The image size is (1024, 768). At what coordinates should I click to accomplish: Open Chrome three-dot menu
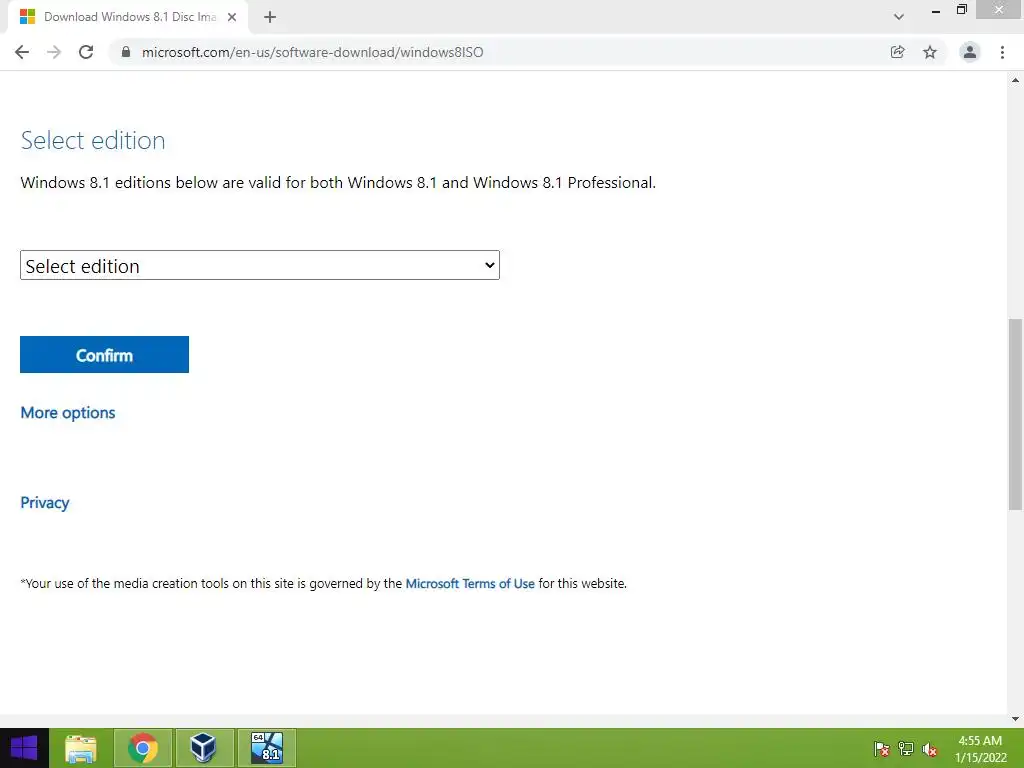pos(1002,52)
